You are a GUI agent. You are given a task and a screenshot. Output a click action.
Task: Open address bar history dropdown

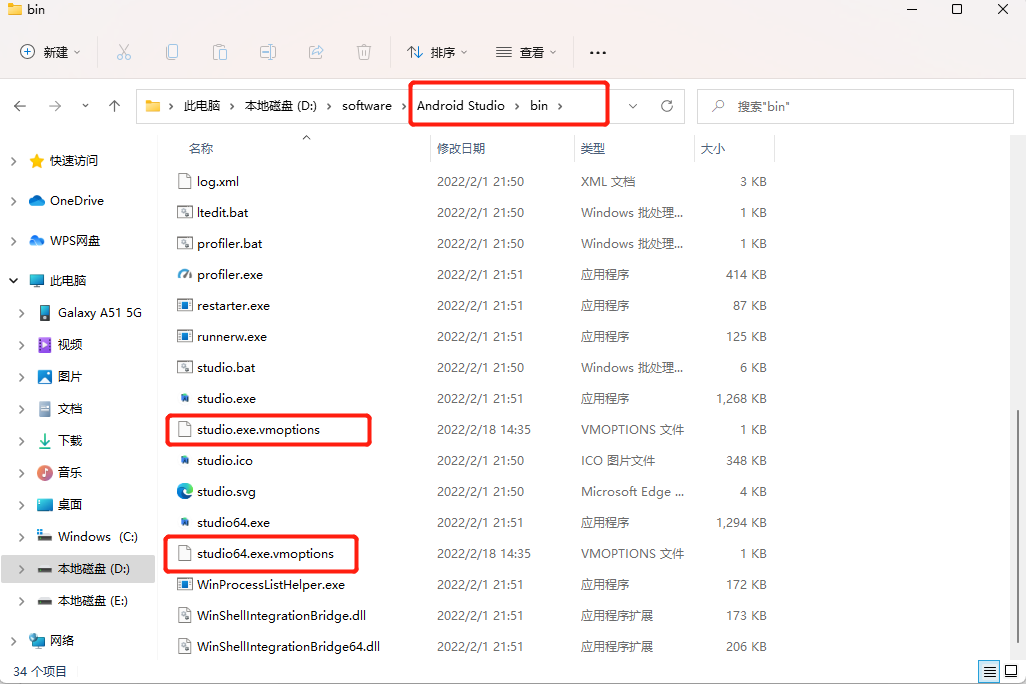pyautogui.click(x=633, y=106)
